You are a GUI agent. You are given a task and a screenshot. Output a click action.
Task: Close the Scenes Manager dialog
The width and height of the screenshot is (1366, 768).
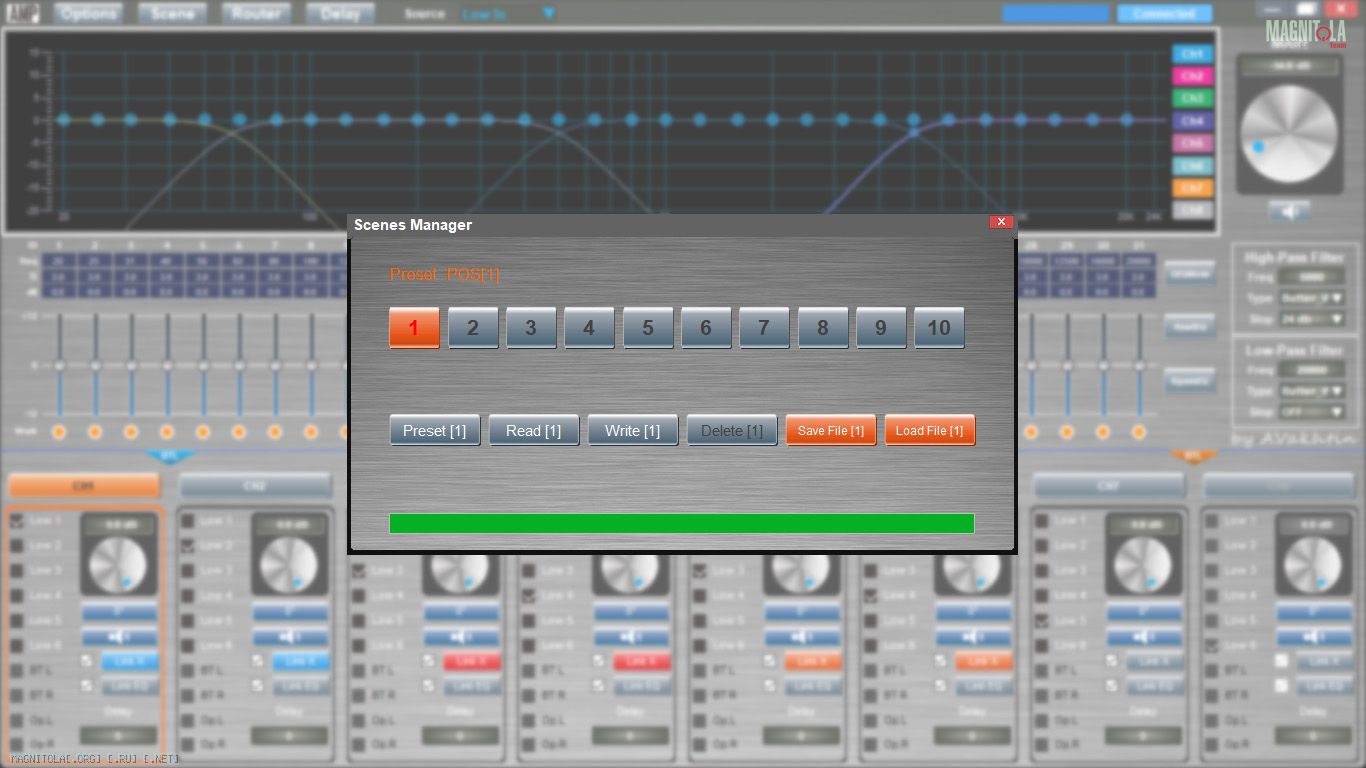click(1001, 222)
